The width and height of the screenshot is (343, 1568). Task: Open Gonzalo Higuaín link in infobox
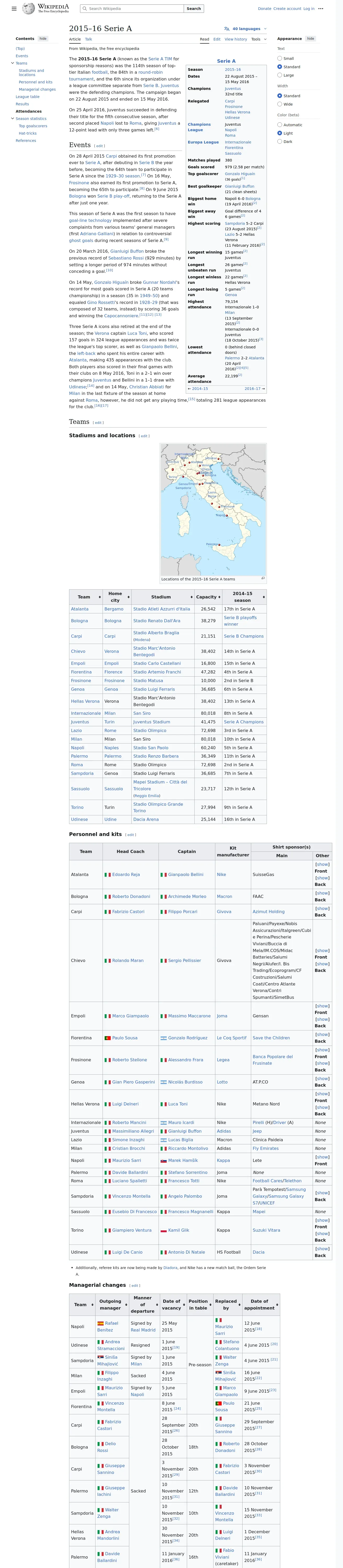(240, 174)
